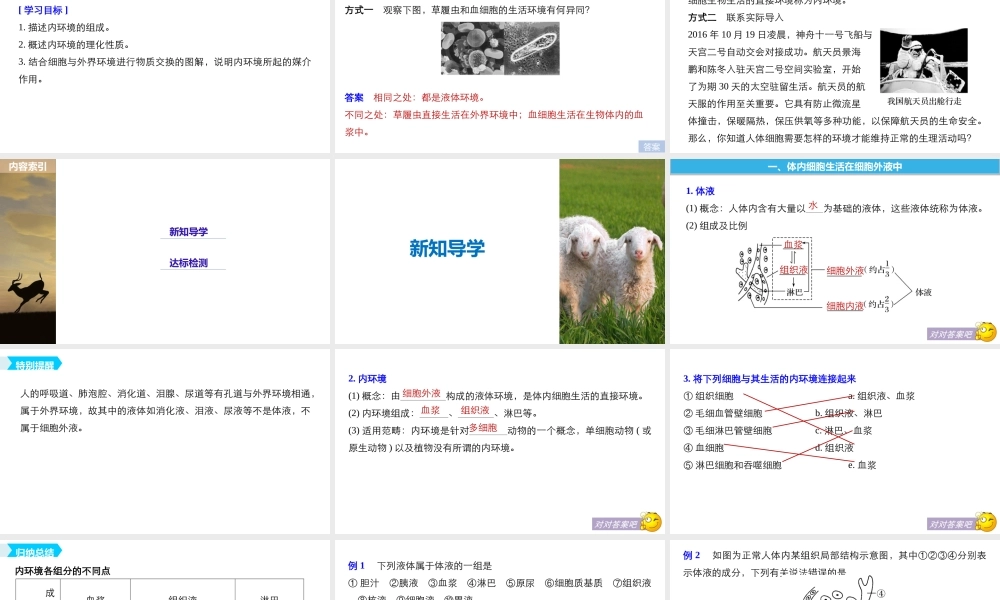Click 对对答案吧 button on the 2. 内环境 slide

[616, 524]
